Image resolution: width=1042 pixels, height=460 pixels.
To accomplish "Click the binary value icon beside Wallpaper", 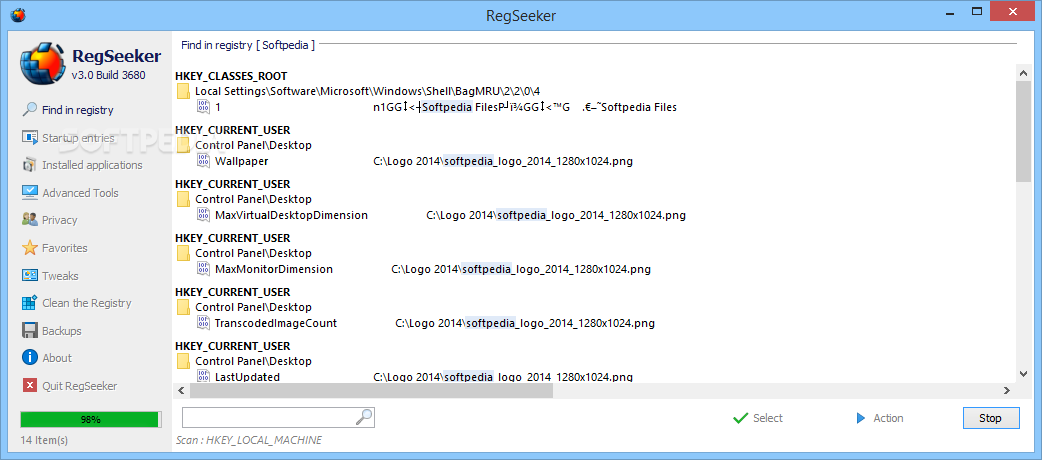I will (x=203, y=161).
